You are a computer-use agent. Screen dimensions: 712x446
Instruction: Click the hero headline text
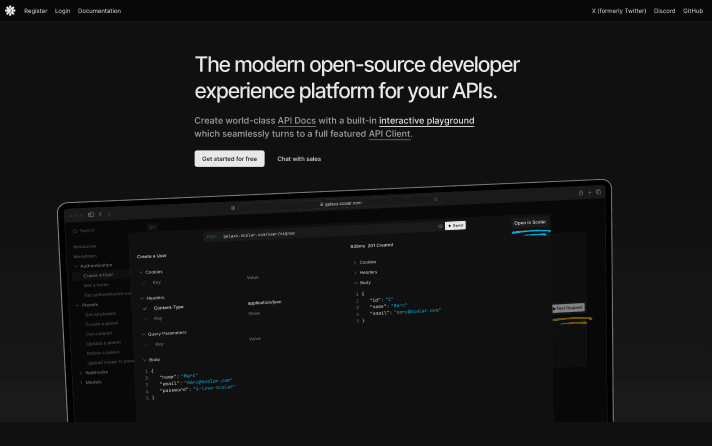[357, 78]
